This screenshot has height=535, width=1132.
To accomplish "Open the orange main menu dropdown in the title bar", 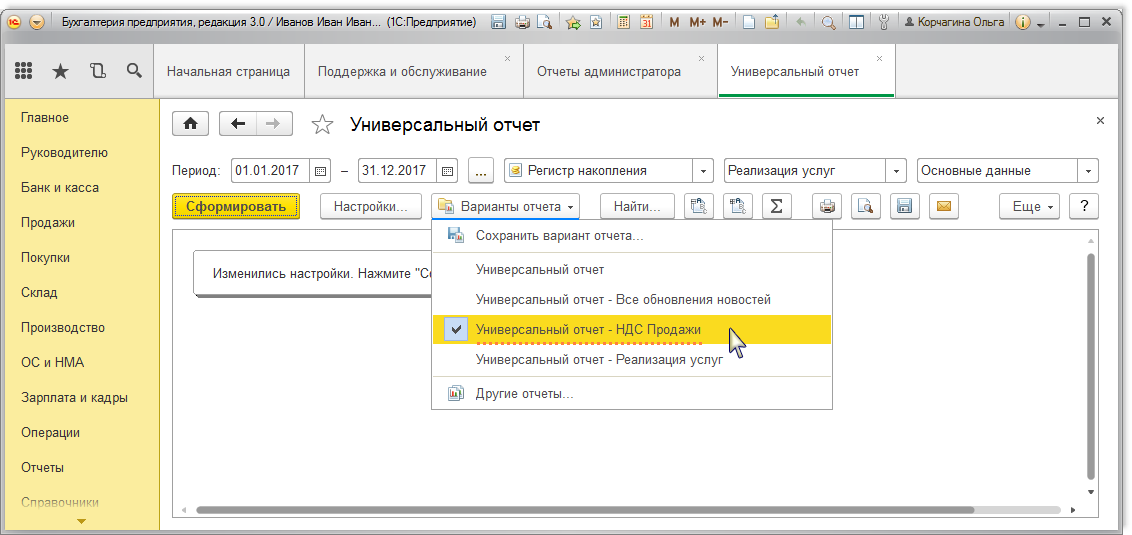I will pyautogui.click(x=37, y=22).
